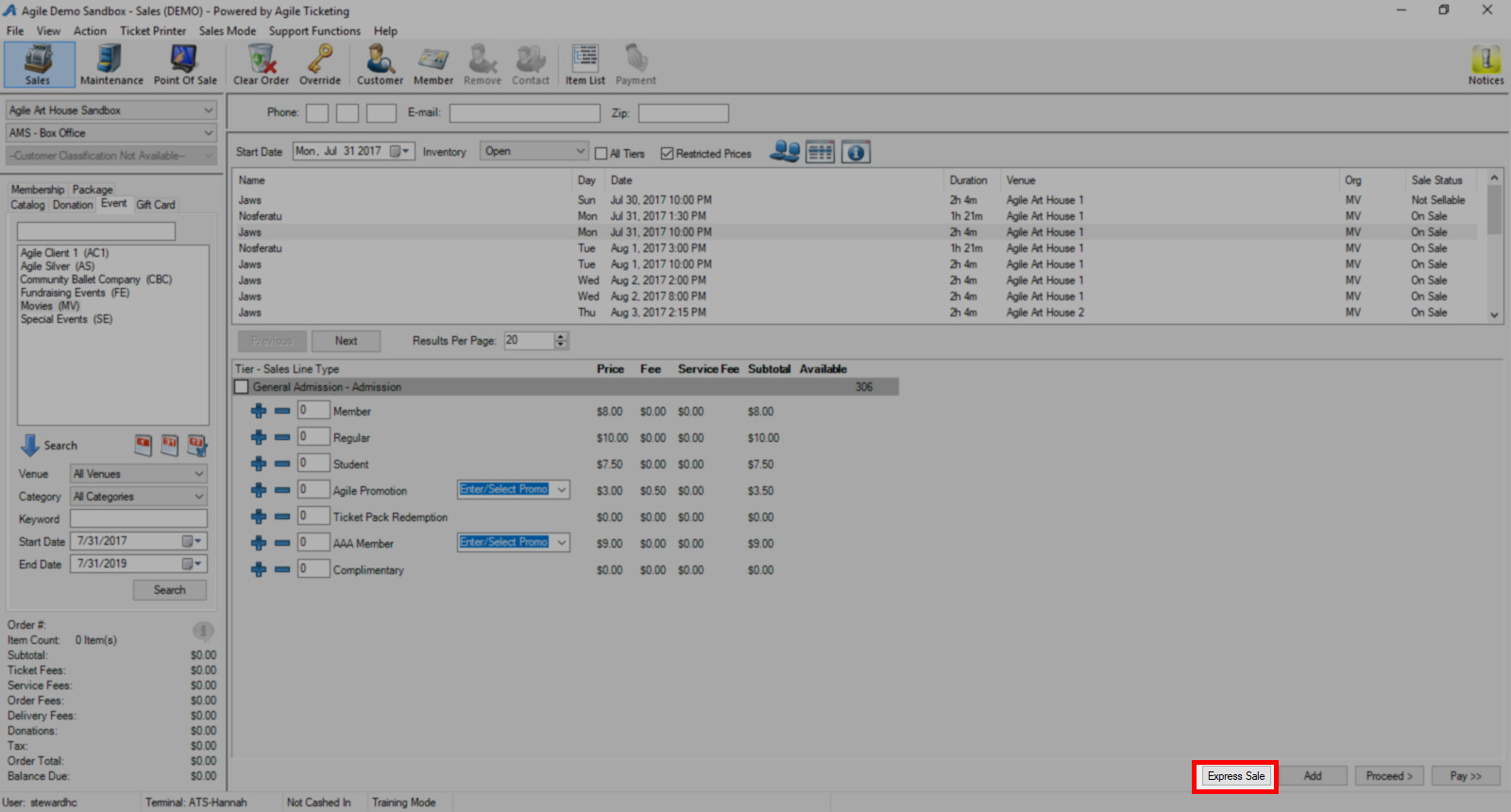
Task: Click the Keyword input field
Action: (139, 518)
